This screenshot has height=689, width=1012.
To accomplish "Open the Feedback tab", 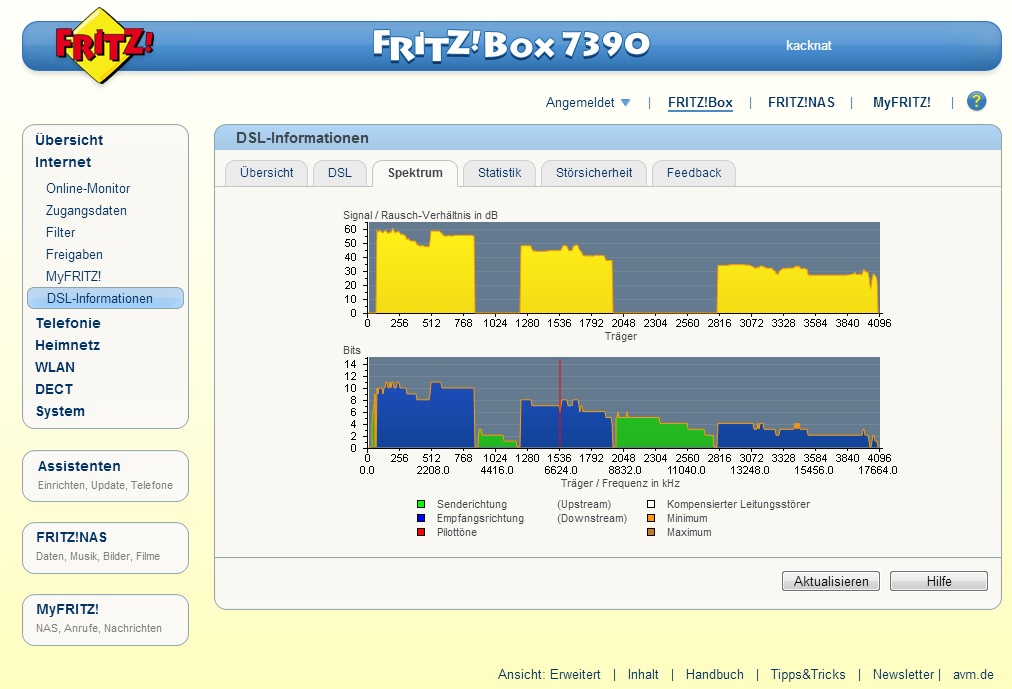I will 694,173.
